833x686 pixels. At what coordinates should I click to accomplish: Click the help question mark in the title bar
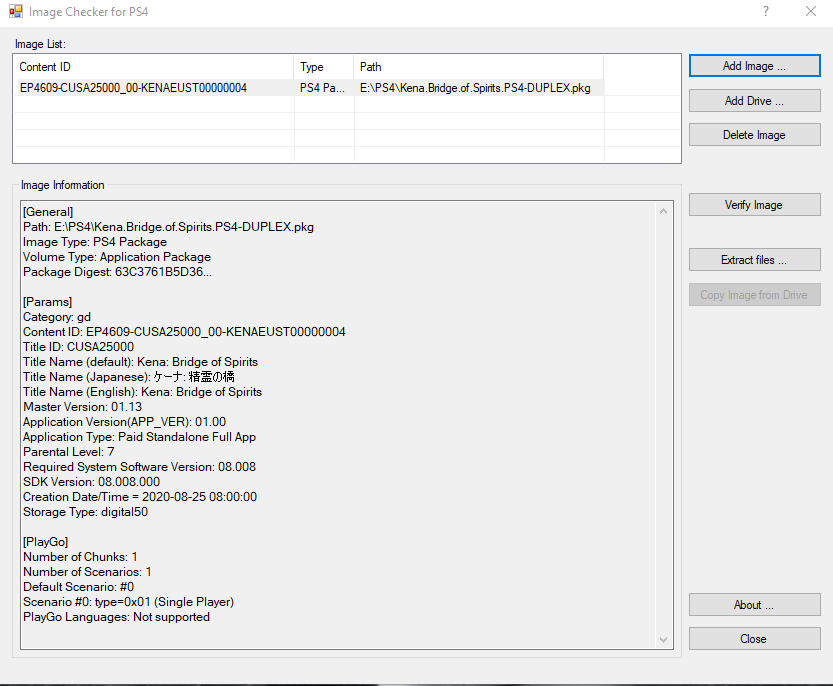(766, 11)
